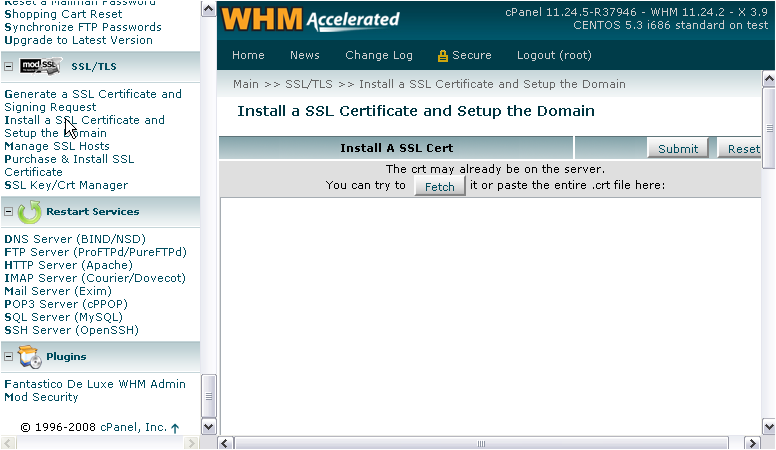
Task: Open SSL Key/Crt Manager
Action: click(66, 185)
